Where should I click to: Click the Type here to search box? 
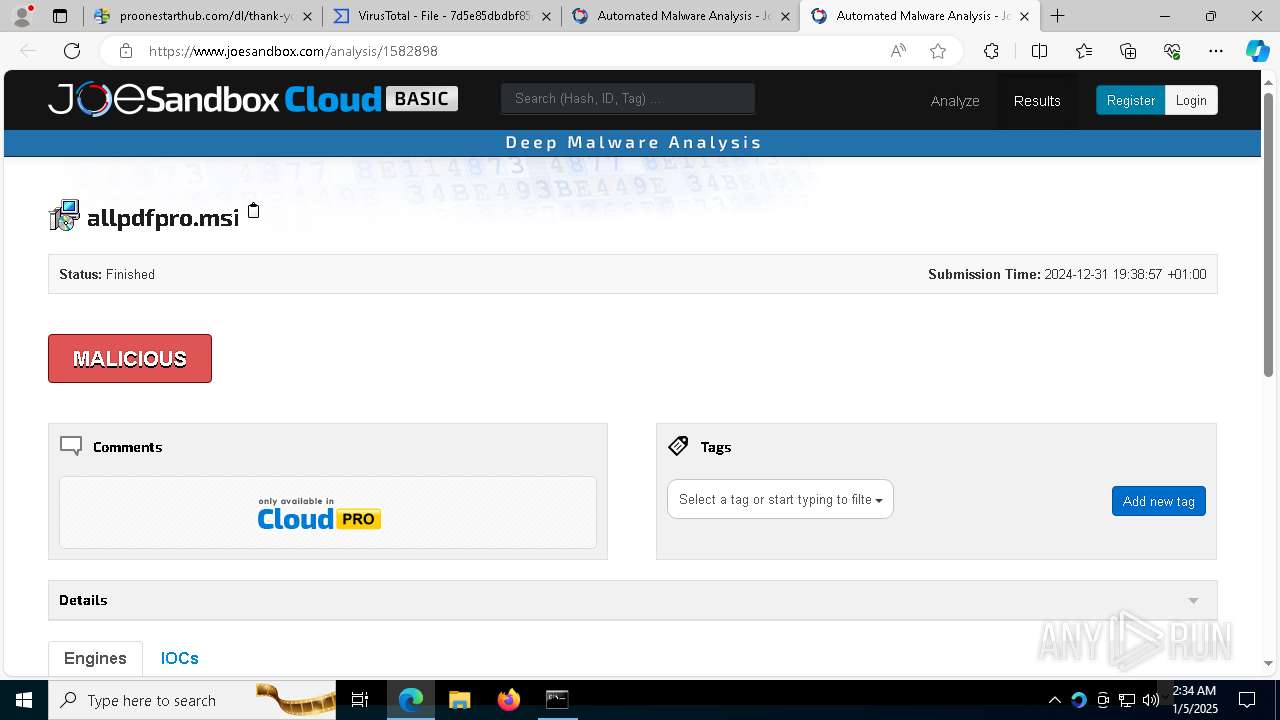pos(193,700)
